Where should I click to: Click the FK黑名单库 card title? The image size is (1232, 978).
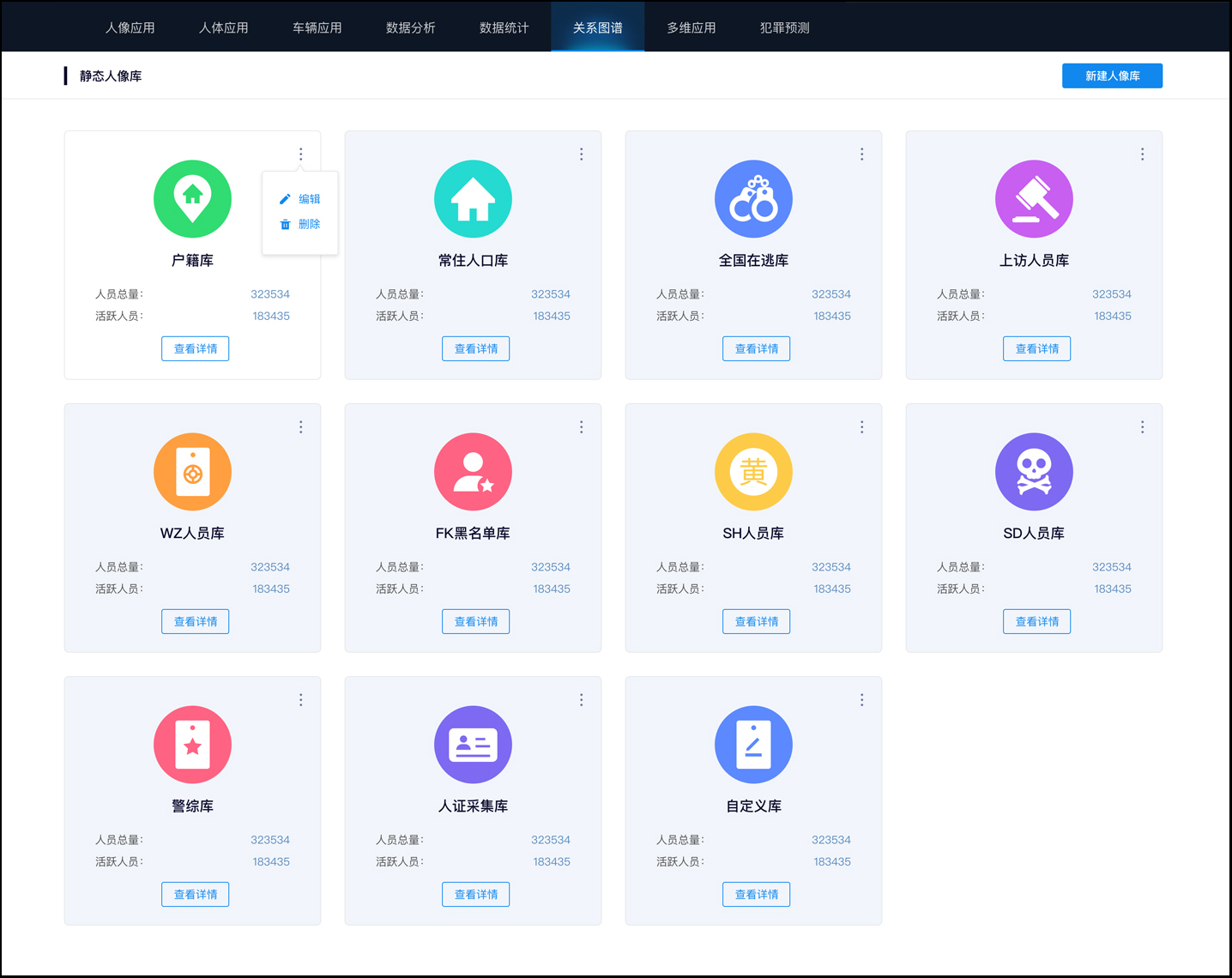(x=473, y=533)
